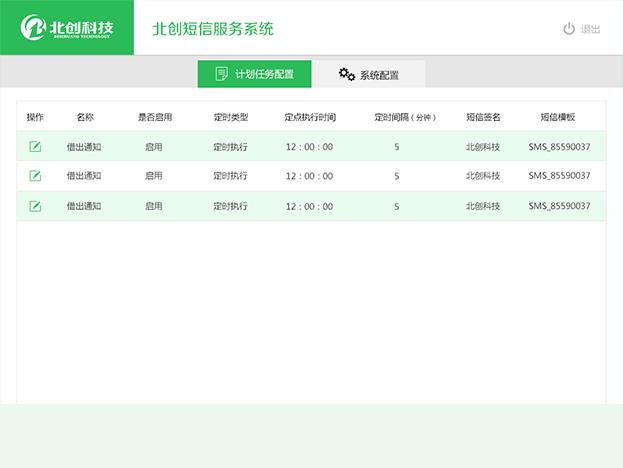
Task: Click the gear icon on 系统配置 tab
Action: [347, 74]
